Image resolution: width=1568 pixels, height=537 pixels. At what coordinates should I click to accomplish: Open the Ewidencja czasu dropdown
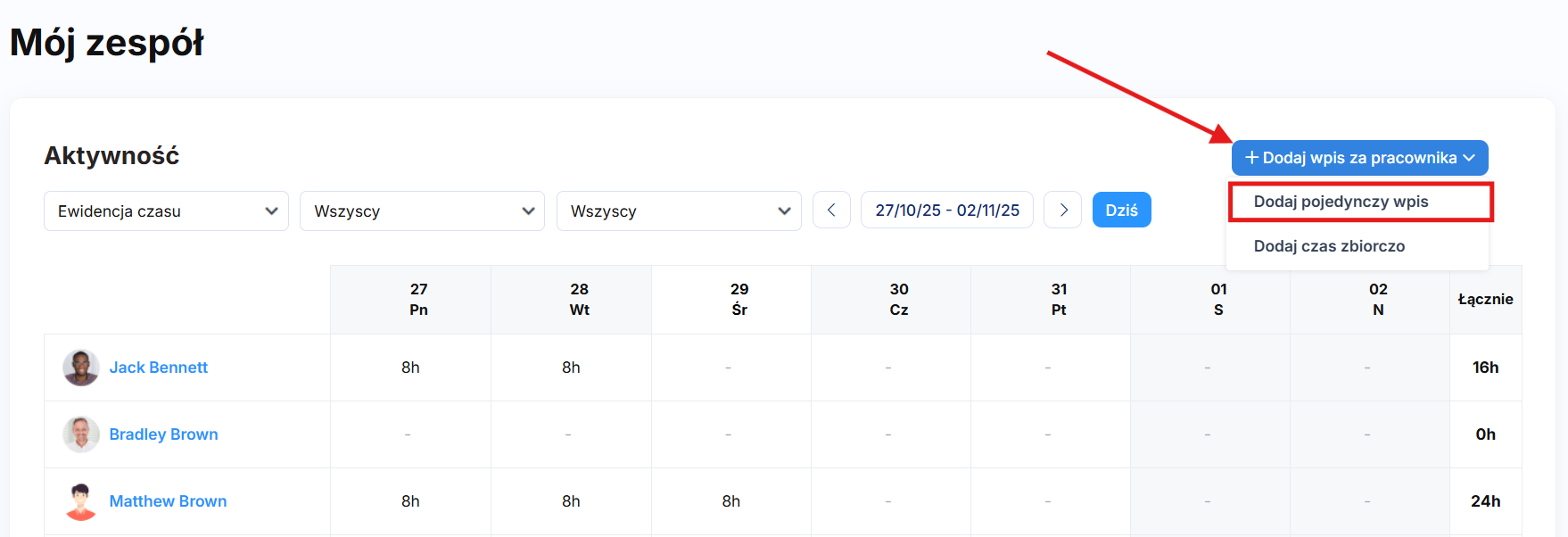pyautogui.click(x=166, y=211)
